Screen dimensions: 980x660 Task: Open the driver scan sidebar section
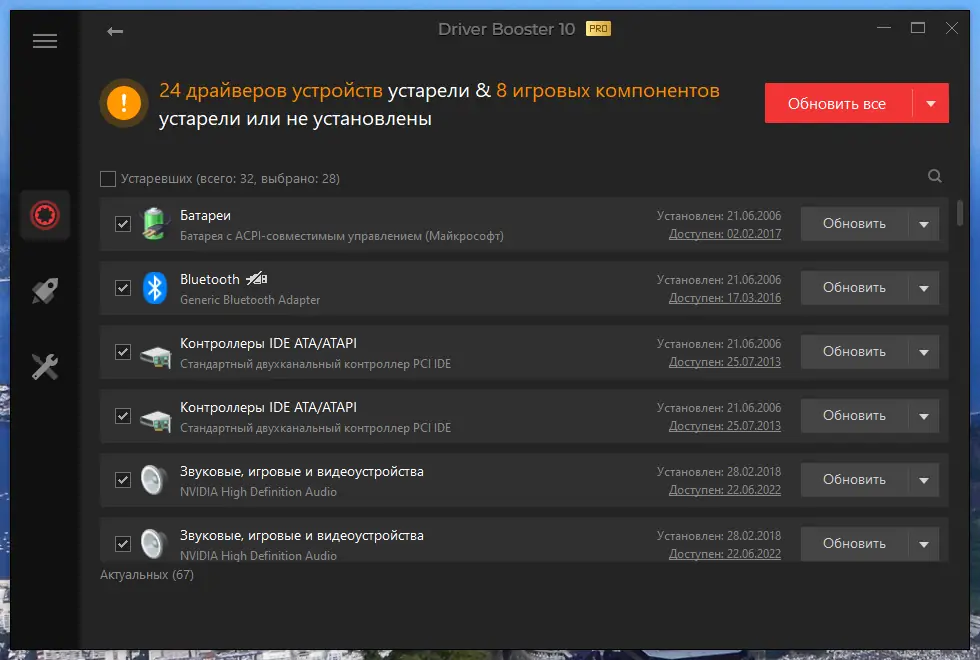coord(45,215)
